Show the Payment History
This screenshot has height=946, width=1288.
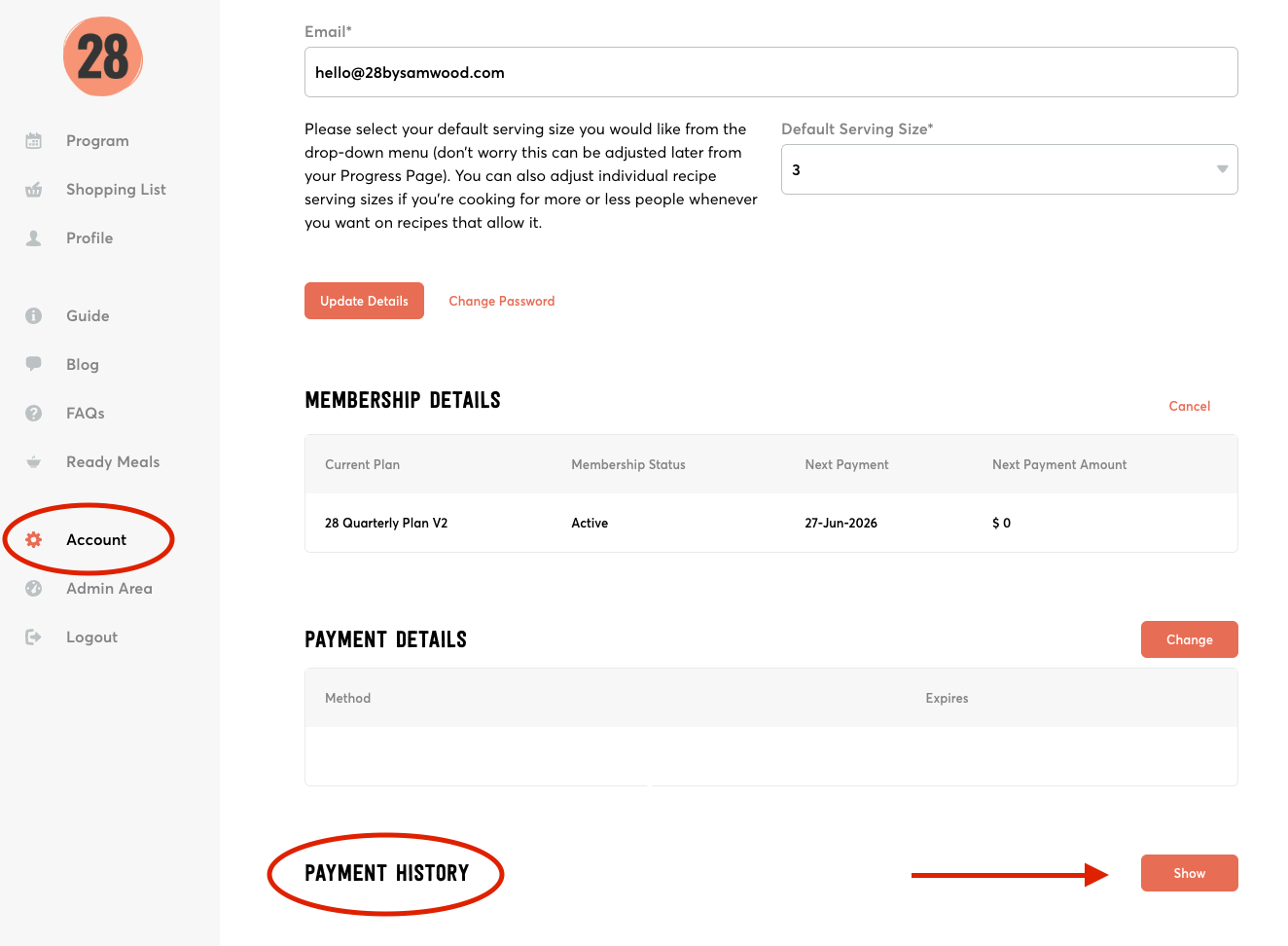click(1189, 873)
